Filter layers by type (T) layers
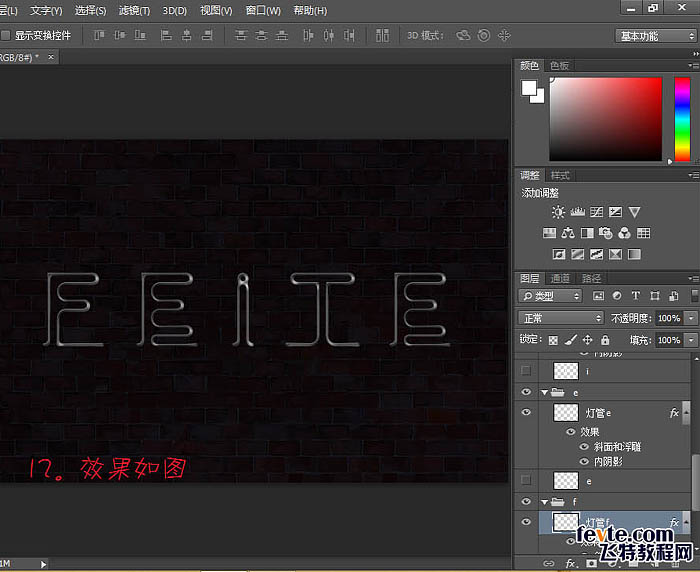 636,296
